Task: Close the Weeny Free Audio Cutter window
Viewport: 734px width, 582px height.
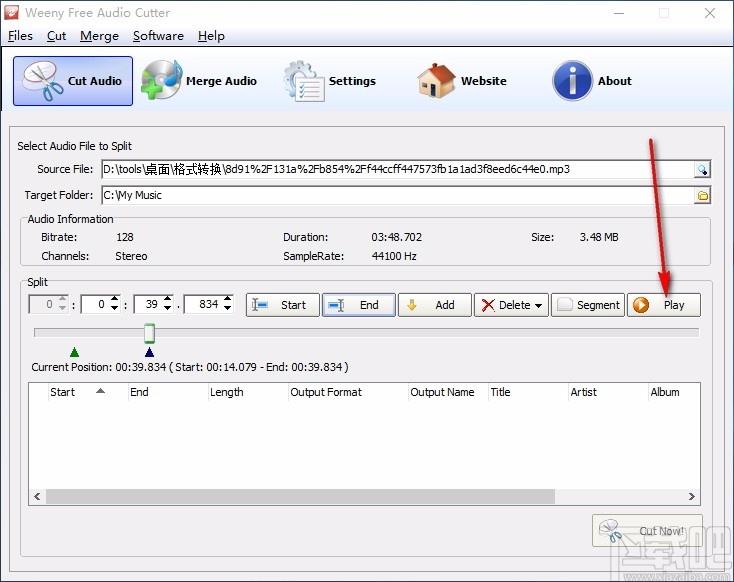Action: point(710,13)
